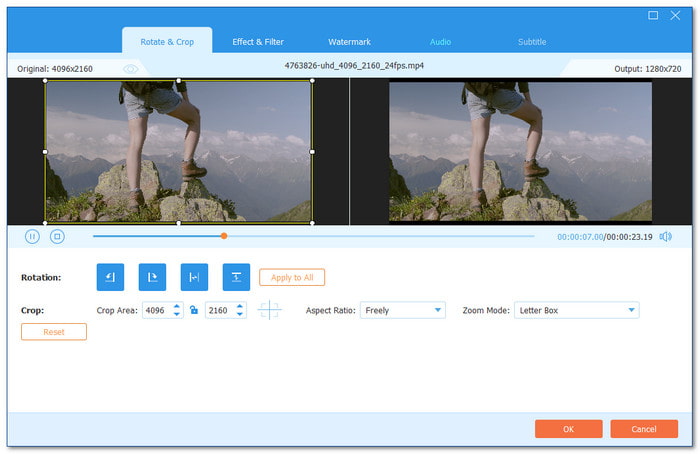Rotate video left 90 degrees
700x454 pixels.
[110, 277]
